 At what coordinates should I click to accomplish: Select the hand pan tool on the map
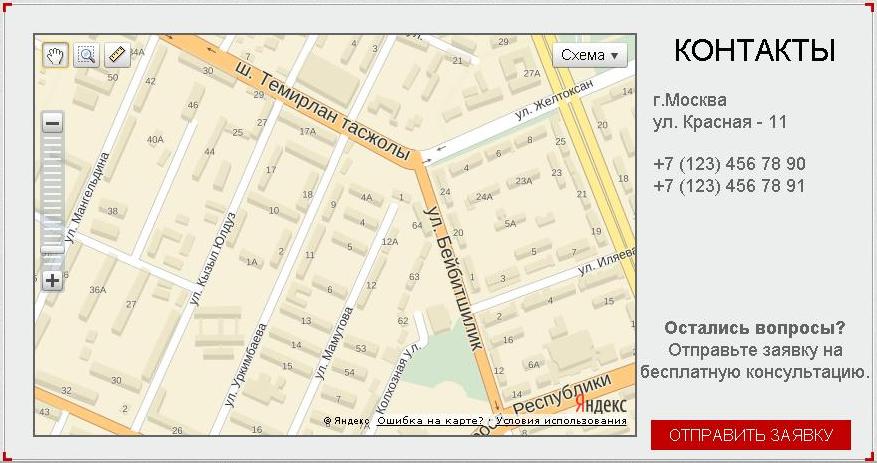55,55
